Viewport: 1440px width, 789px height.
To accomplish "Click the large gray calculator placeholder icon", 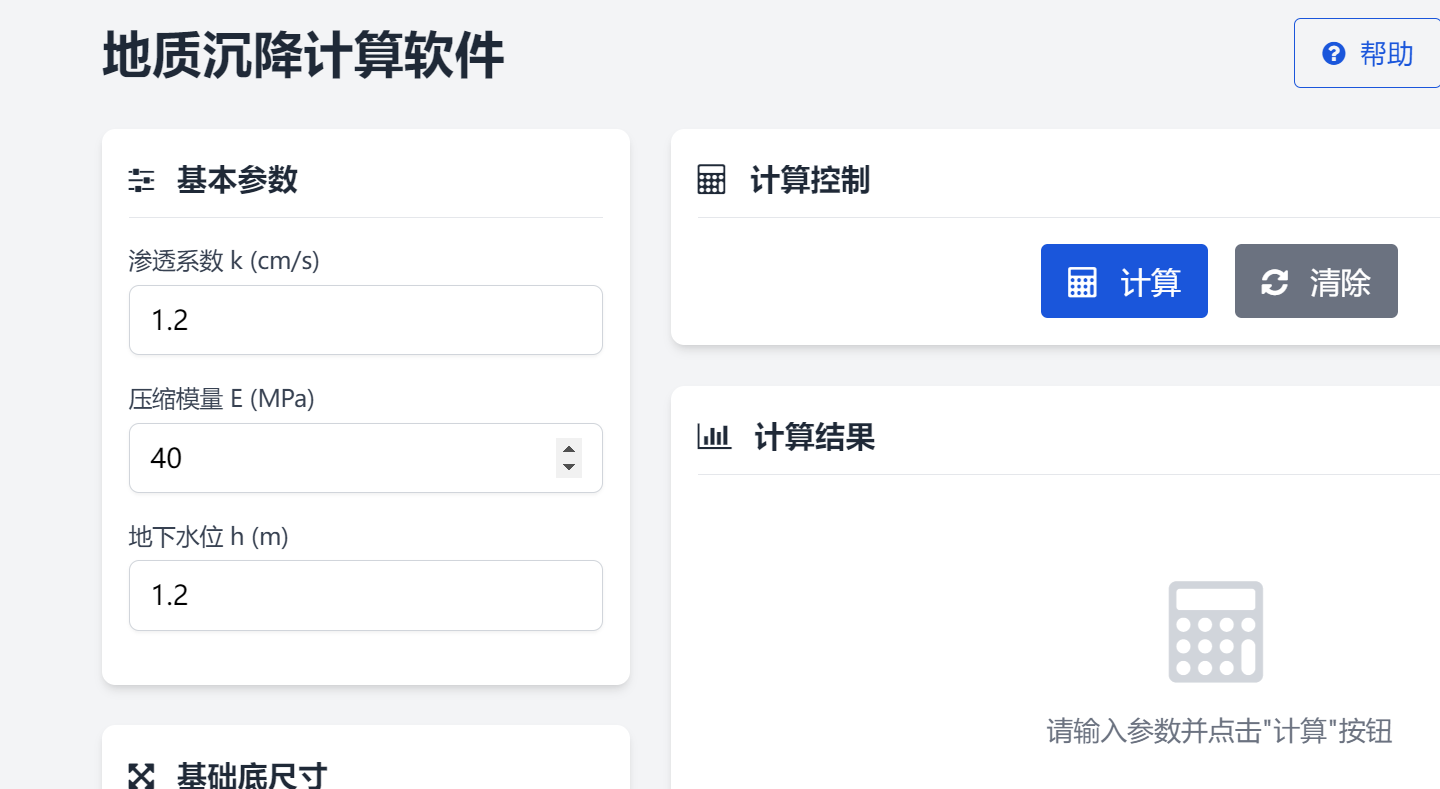I will tap(1215, 631).
